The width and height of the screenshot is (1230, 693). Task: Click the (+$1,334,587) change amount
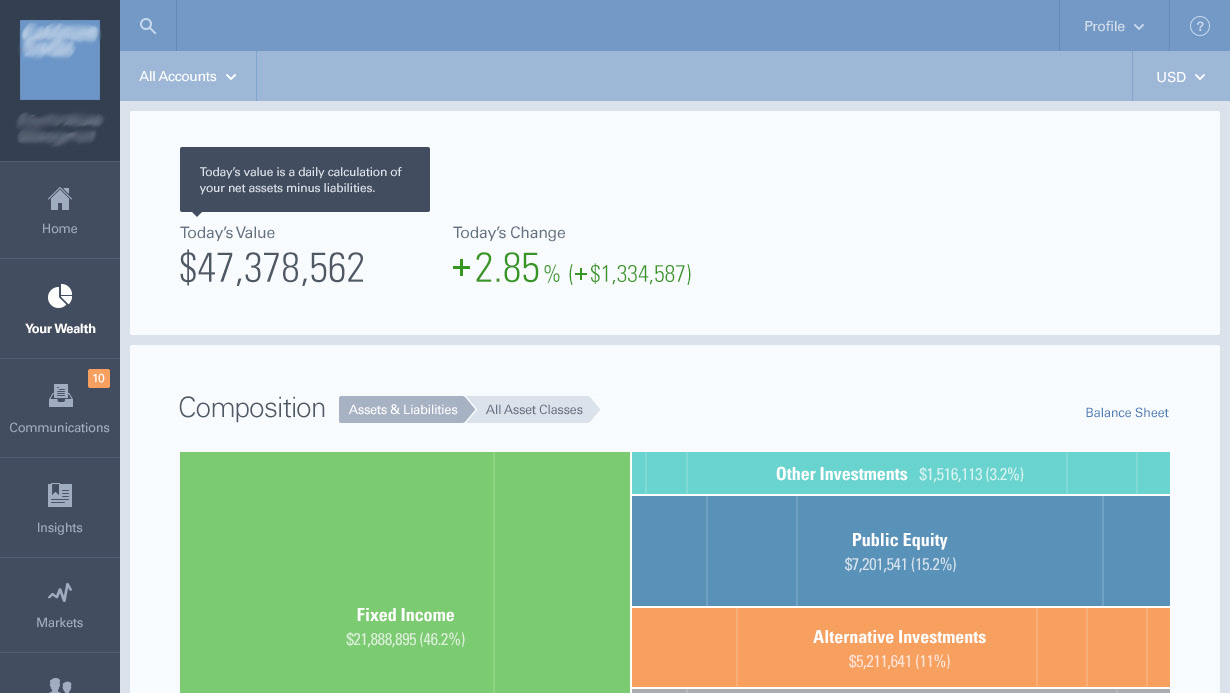tap(630, 273)
